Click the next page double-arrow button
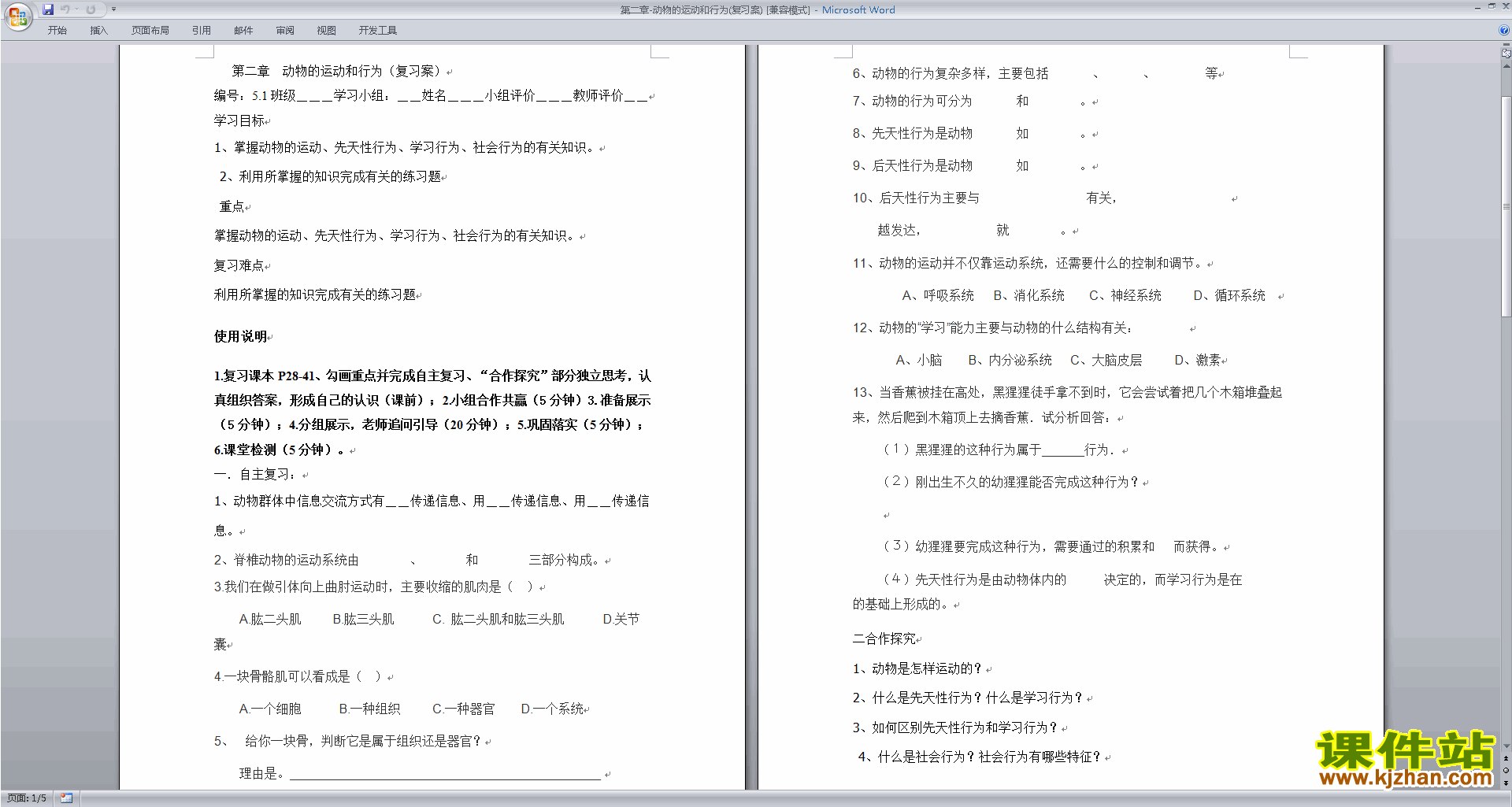Screen dimensions: 1512x807 [x=1506, y=783]
